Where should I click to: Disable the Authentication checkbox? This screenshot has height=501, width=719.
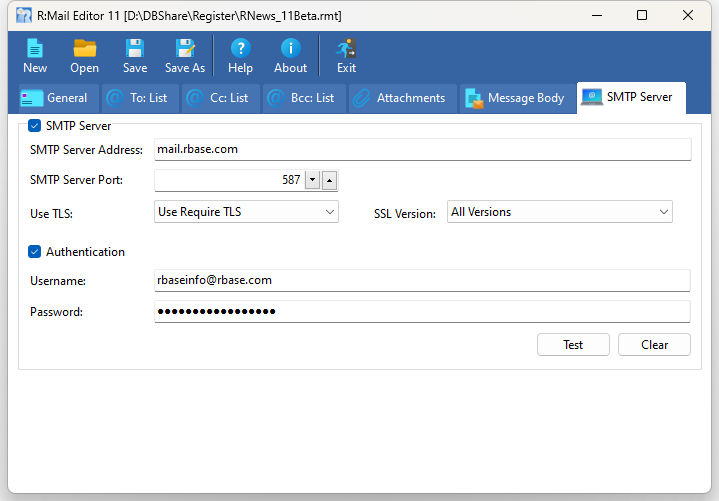pos(34,252)
